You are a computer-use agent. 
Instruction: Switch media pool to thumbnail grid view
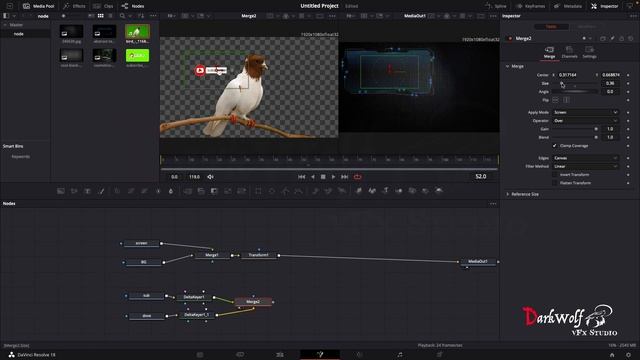point(100,16)
